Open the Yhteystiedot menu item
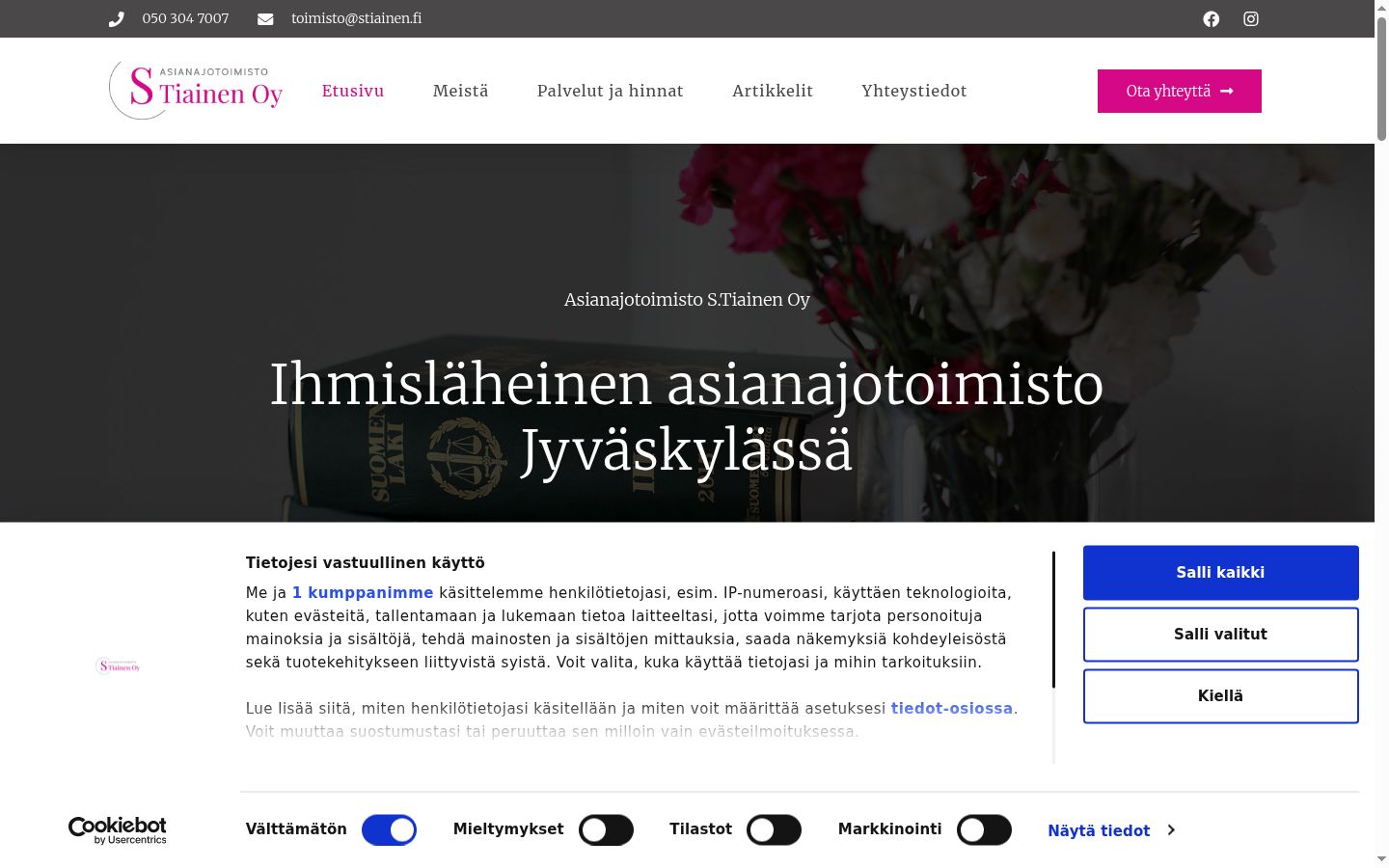The image size is (1389, 868). (x=914, y=91)
